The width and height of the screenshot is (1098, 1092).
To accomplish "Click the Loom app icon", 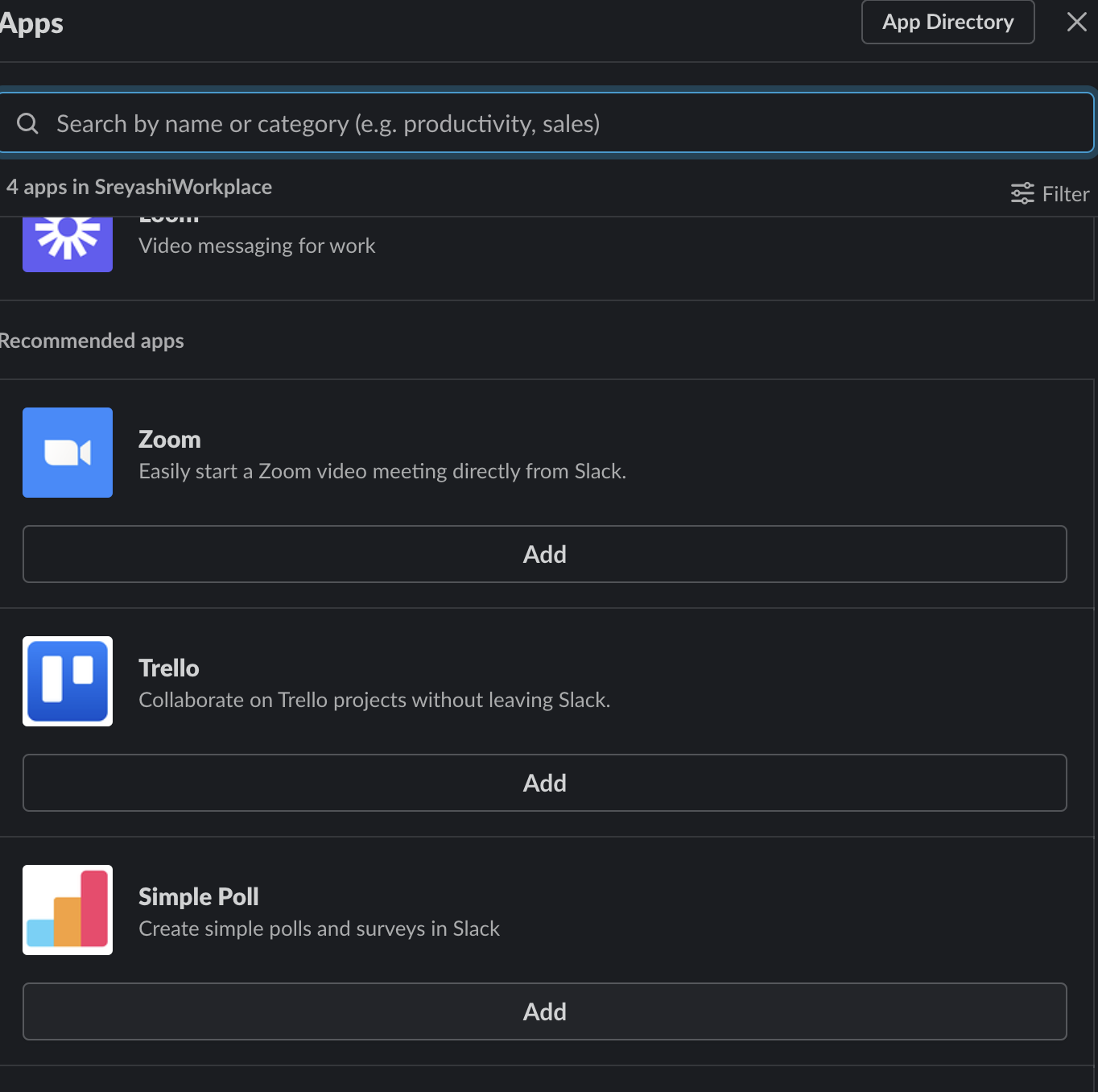I will click(x=68, y=244).
